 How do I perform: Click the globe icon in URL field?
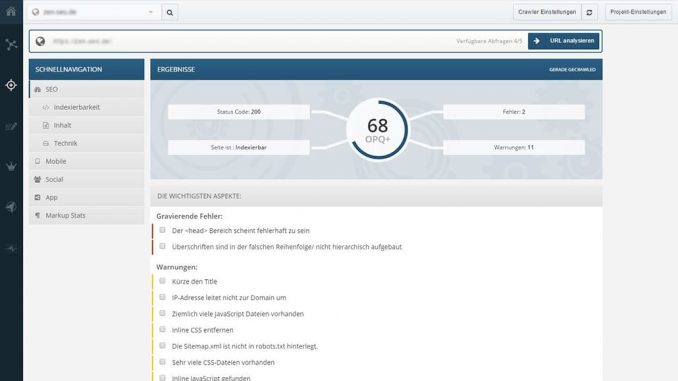point(40,41)
